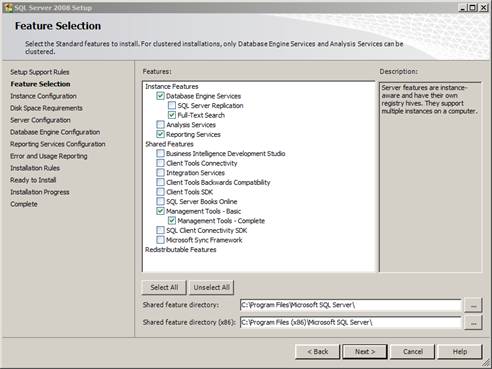Uncheck Management Tools - Basic

(x=160, y=211)
